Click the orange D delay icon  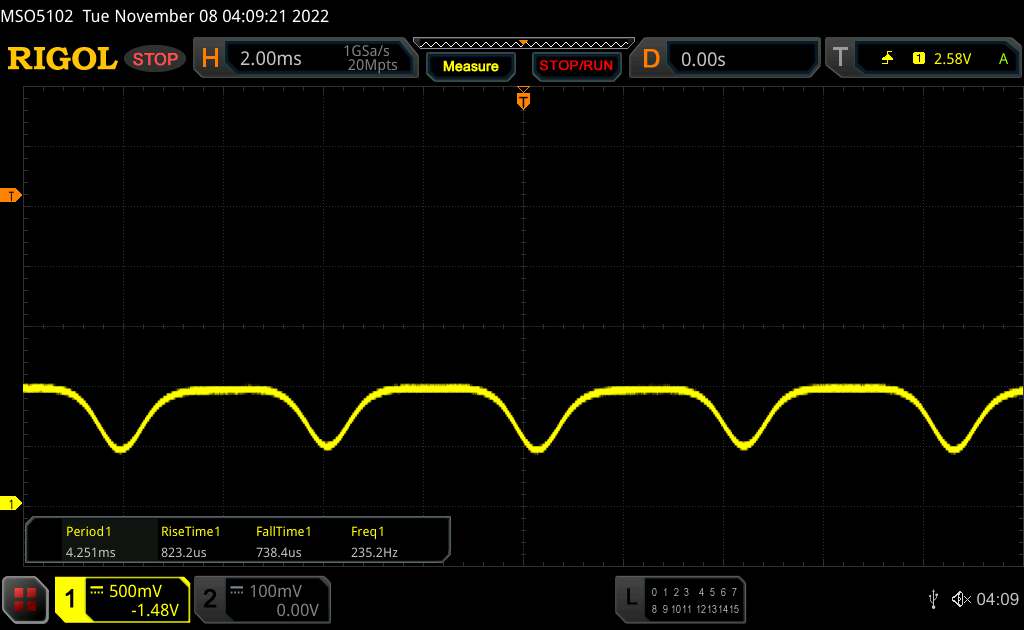[x=651, y=59]
